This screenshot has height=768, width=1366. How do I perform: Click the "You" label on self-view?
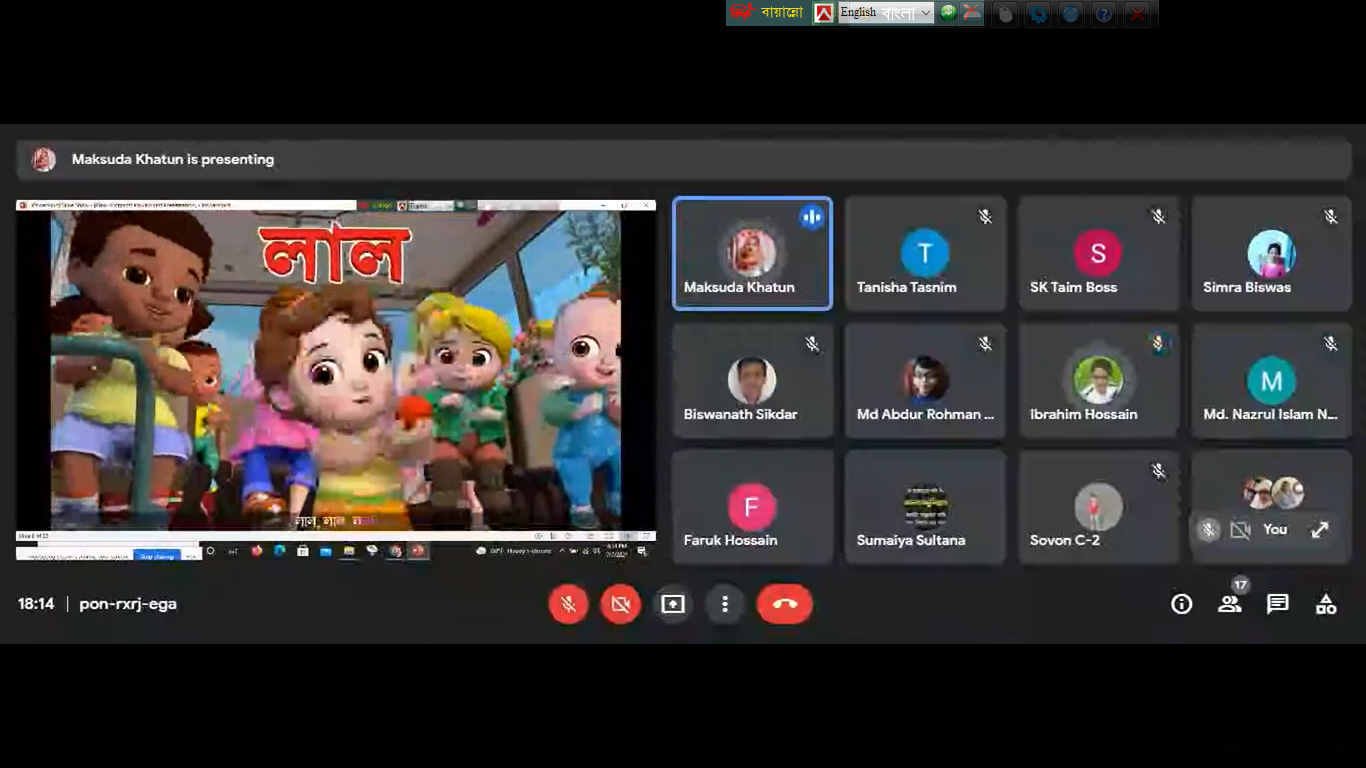[1275, 529]
